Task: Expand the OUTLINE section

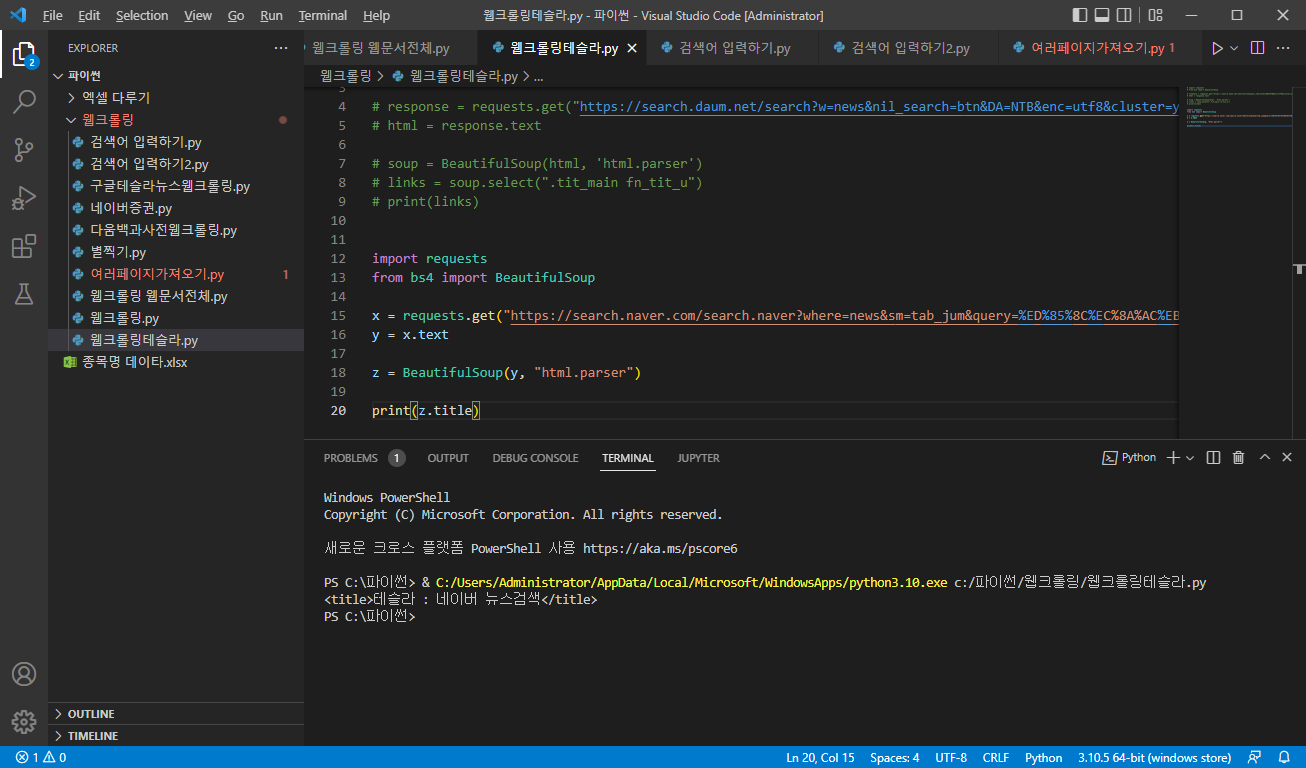Action: coord(176,714)
